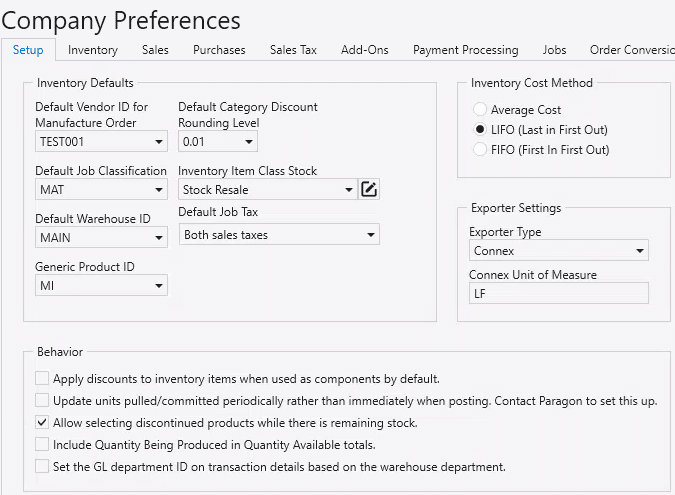
Task: Uncheck allow selecting discontinued products checkbox
Action: click(x=42, y=423)
